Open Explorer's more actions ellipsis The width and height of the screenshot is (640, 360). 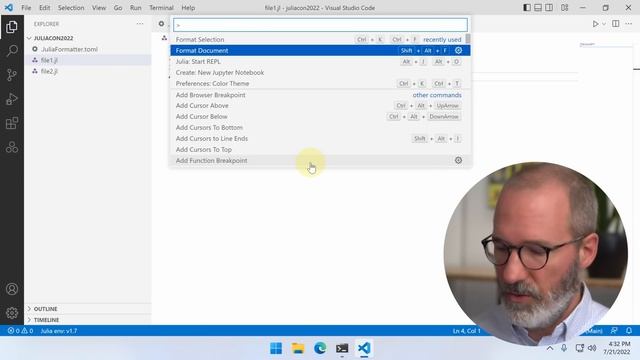140,24
